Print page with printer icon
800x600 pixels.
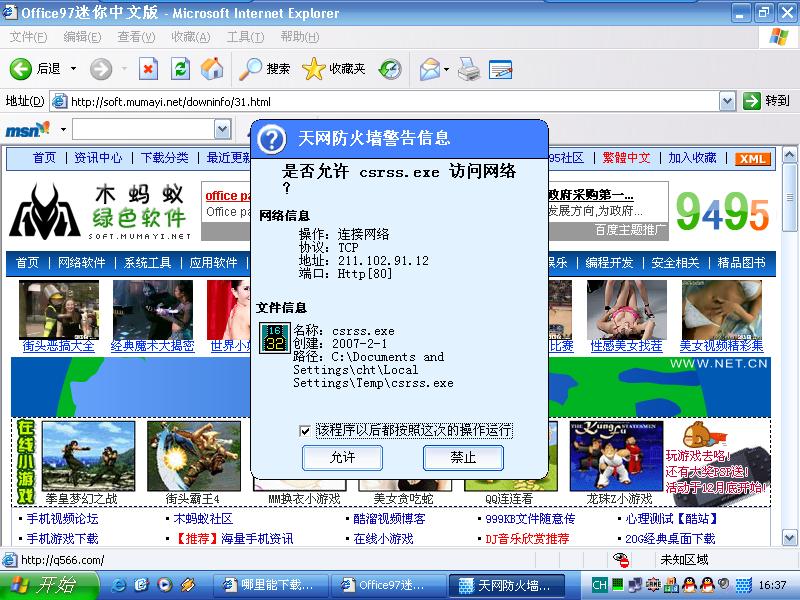pos(468,69)
